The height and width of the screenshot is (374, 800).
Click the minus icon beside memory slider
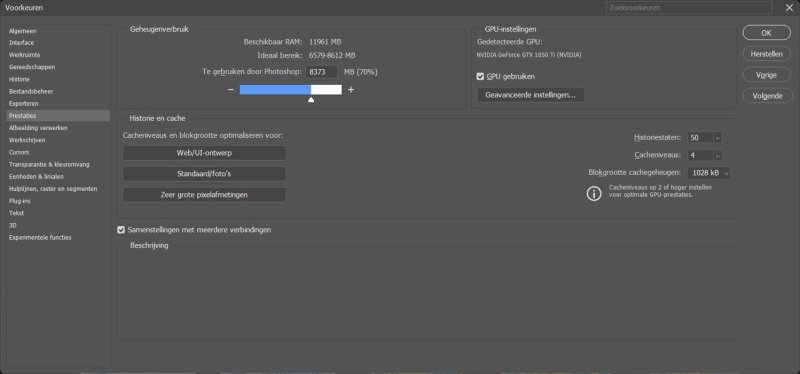tap(231, 90)
